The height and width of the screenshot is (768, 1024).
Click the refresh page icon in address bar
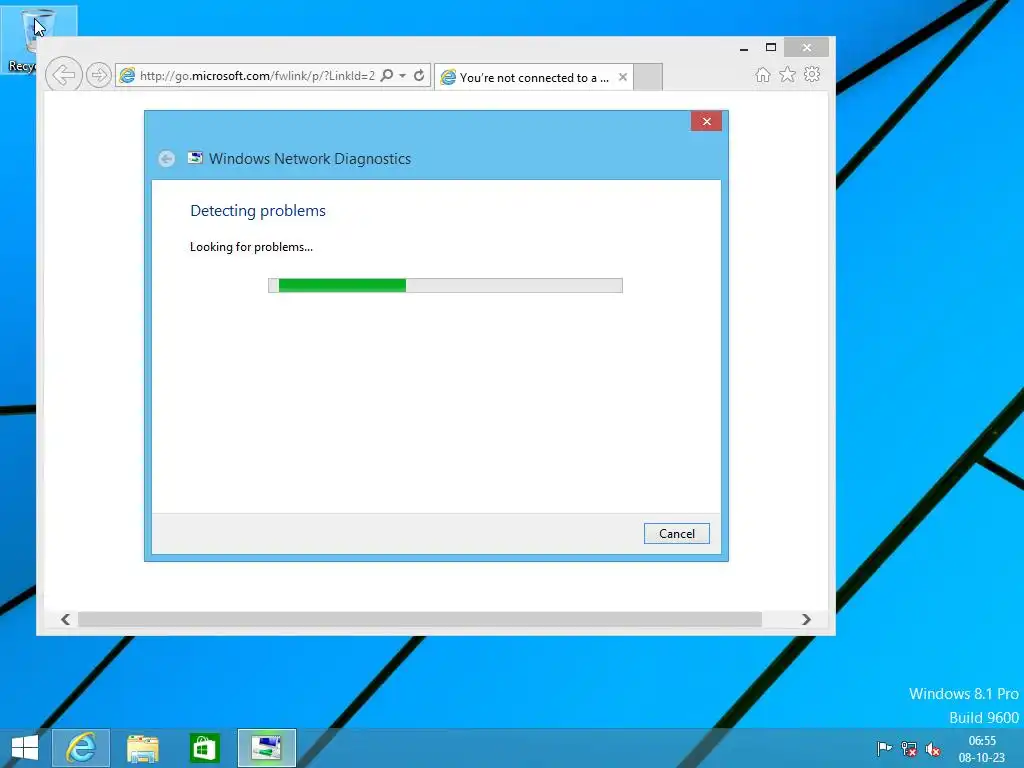tap(419, 75)
